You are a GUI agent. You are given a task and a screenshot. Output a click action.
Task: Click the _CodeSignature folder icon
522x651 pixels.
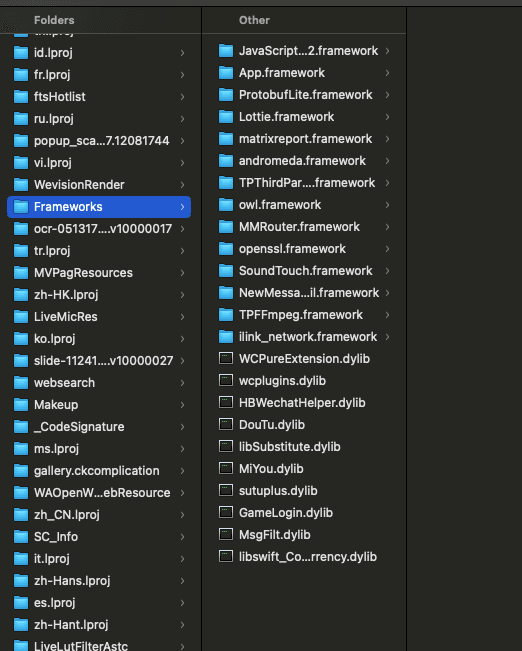21,426
